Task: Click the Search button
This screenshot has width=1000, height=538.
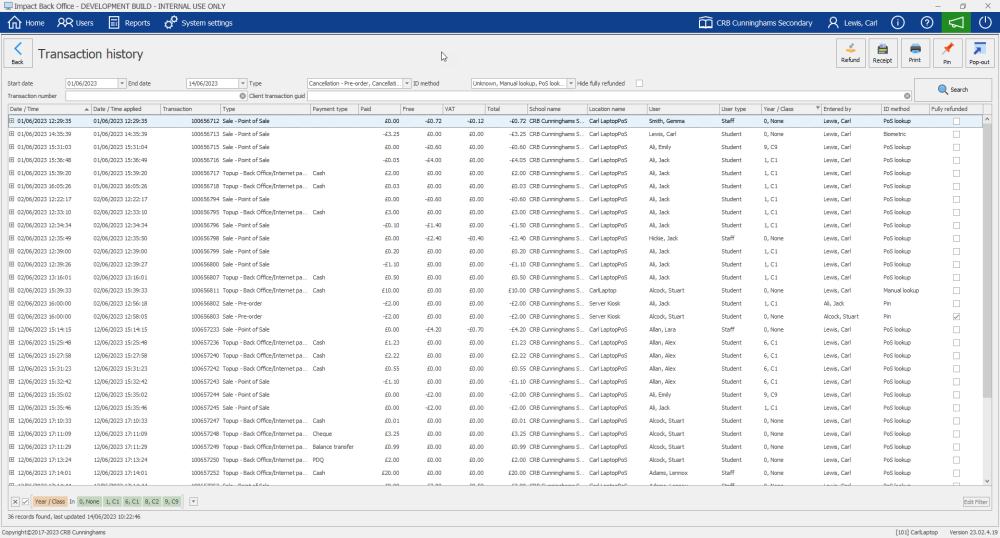Action: [x=952, y=89]
